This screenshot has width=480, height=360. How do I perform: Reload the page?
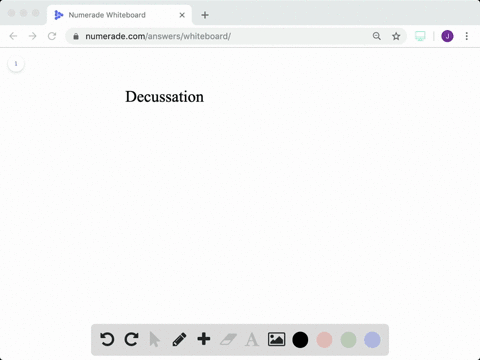pyautogui.click(x=52, y=36)
